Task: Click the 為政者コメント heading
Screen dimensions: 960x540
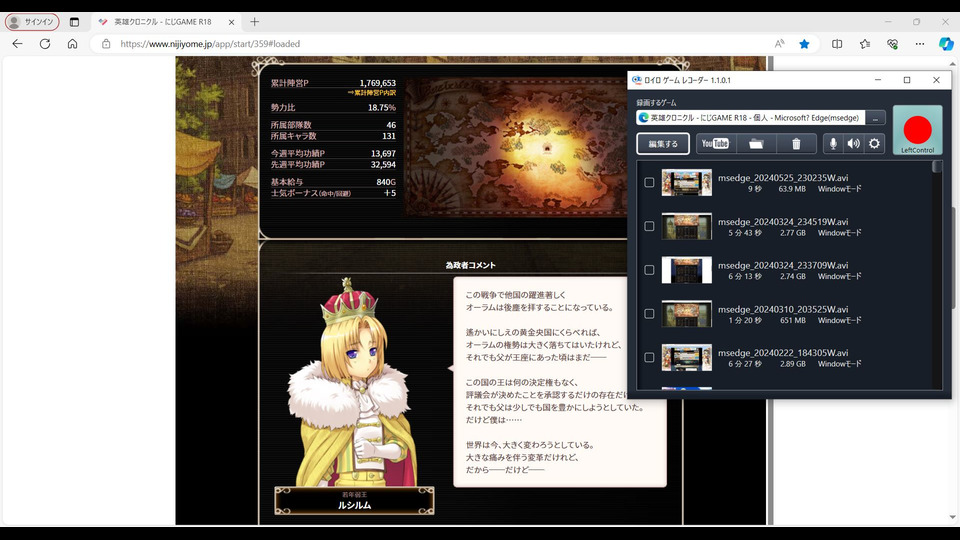Action: (x=470, y=265)
